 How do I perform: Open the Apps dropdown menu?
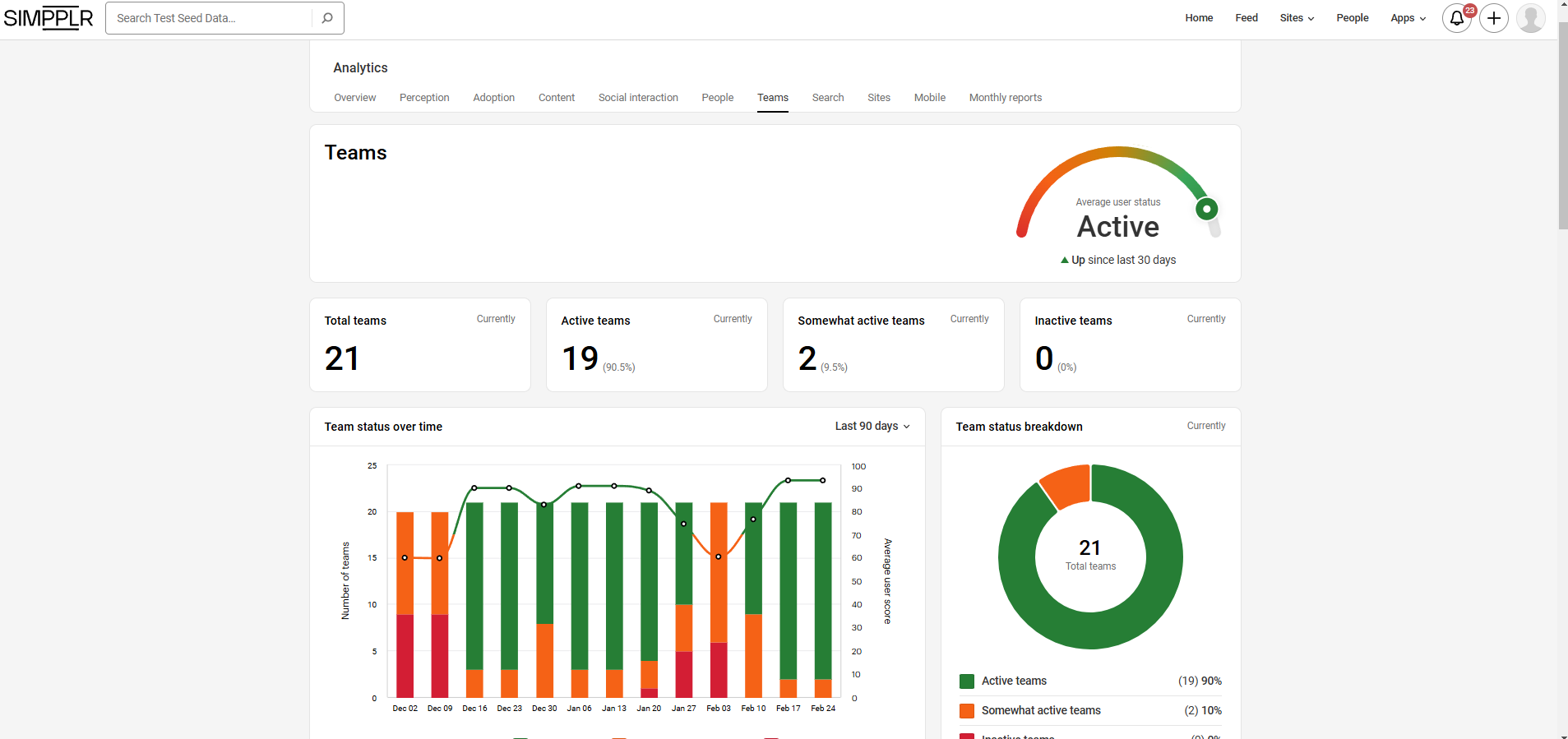coord(1408,18)
